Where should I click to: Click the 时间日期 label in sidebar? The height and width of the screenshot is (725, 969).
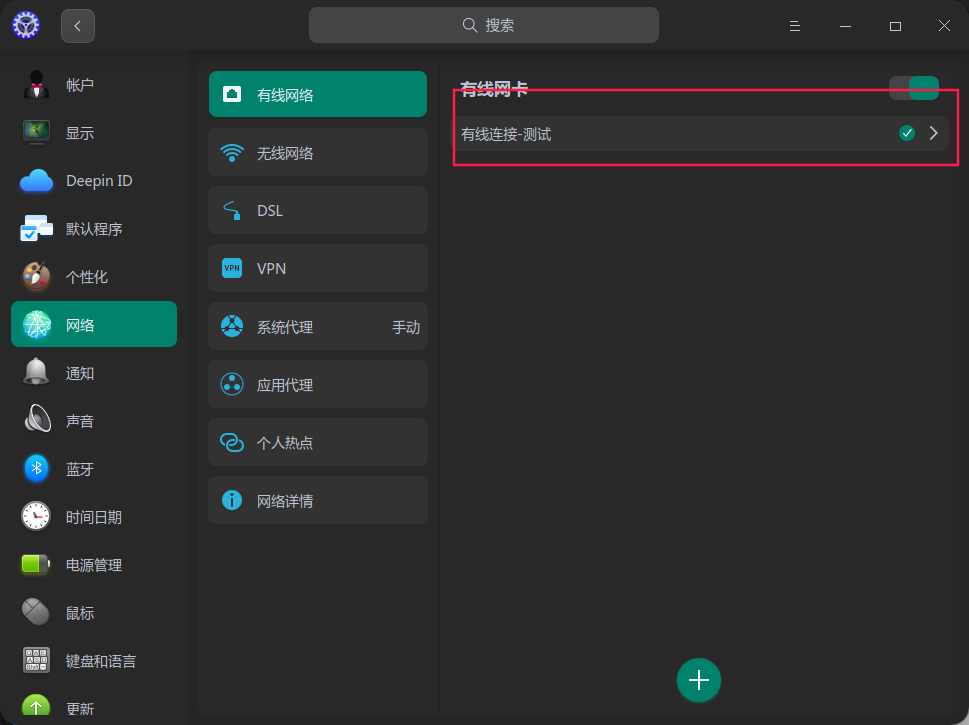(x=94, y=517)
